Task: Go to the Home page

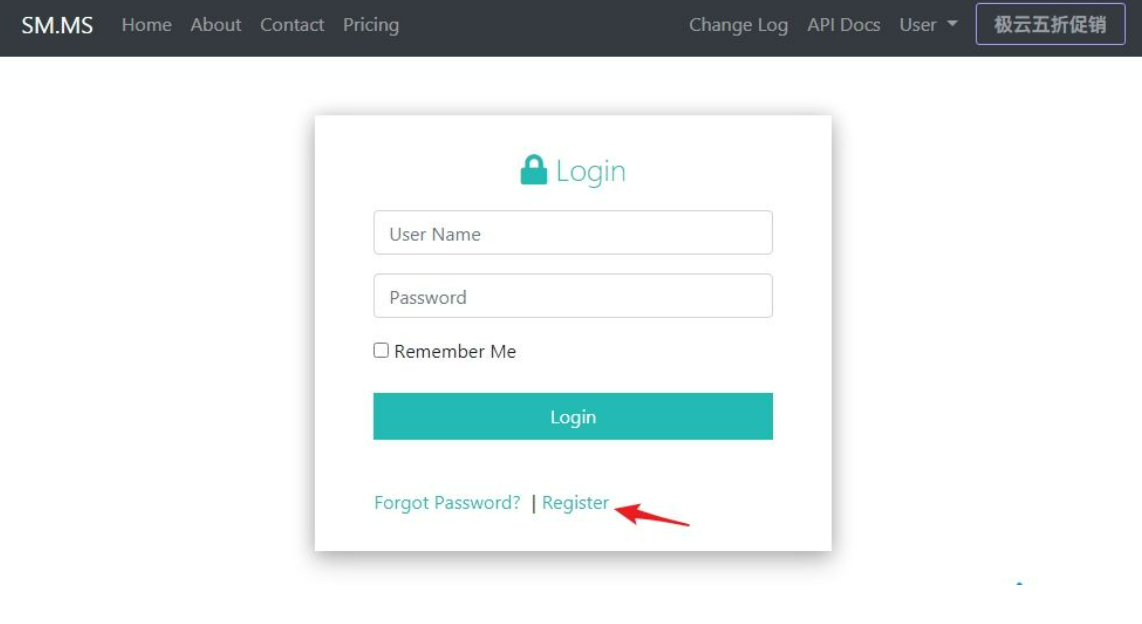Action: click(146, 25)
